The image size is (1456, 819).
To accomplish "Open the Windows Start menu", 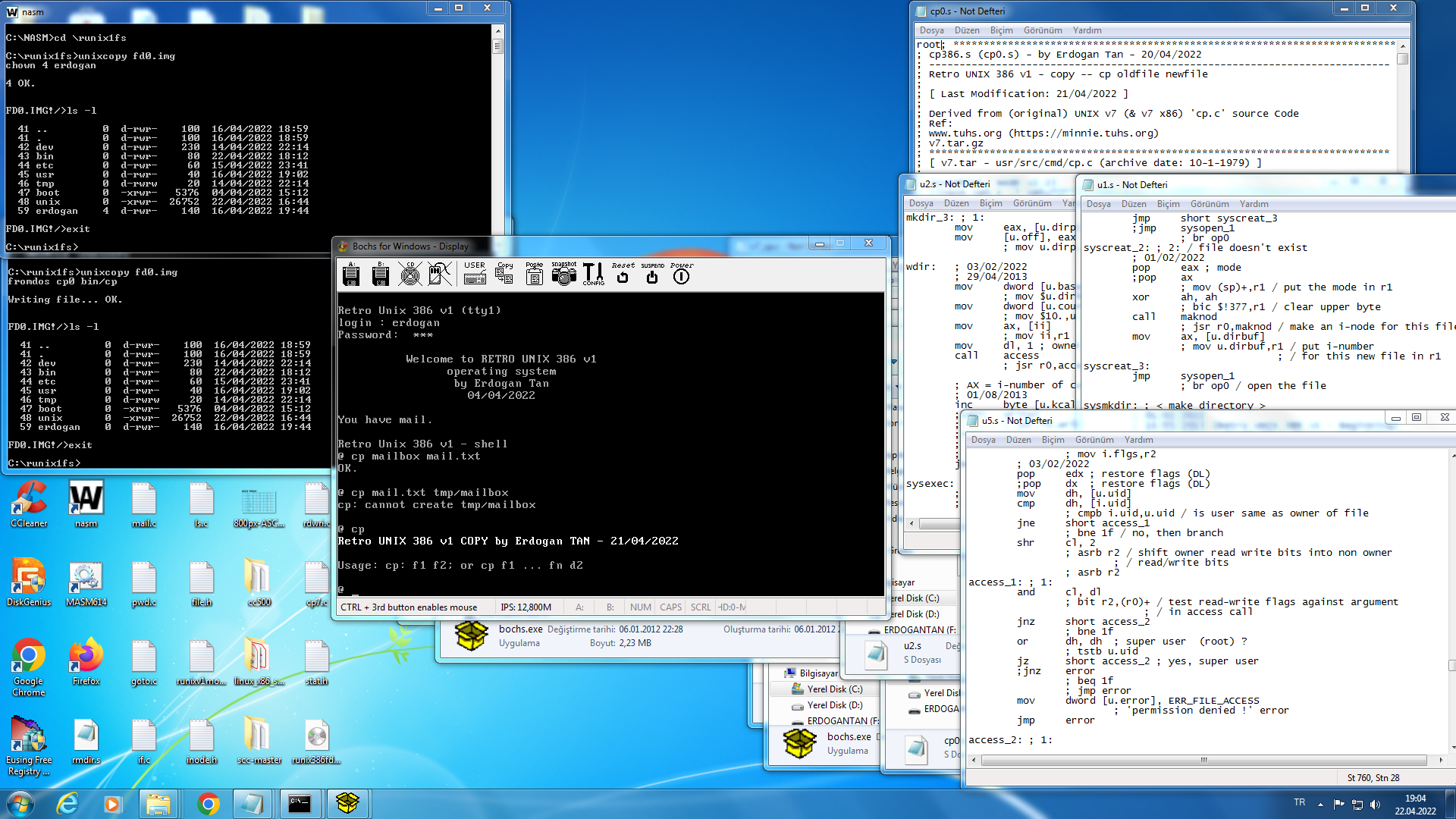I will tap(20, 803).
